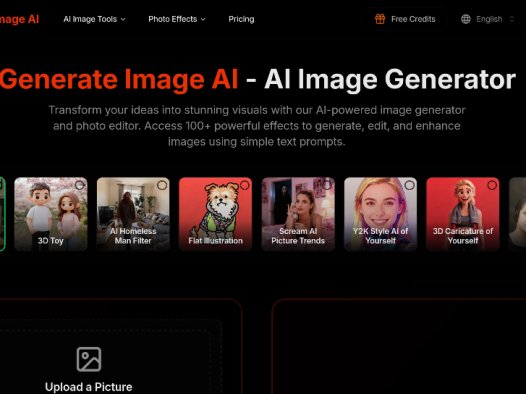This screenshot has width=526, height=394.
Task: Choose the Y2K Style AI of Yourself thumbnail
Action: click(x=380, y=214)
